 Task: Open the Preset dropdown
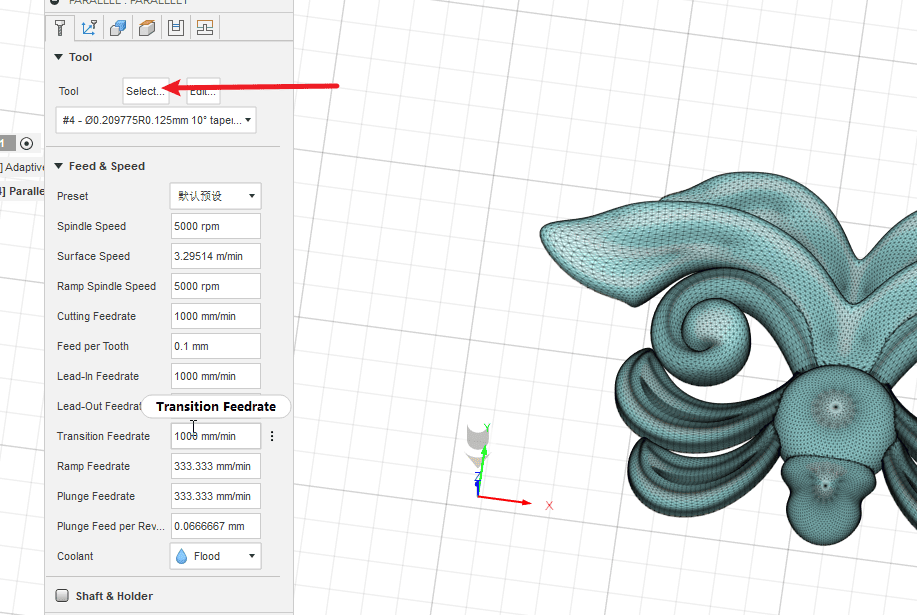click(x=215, y=196)
